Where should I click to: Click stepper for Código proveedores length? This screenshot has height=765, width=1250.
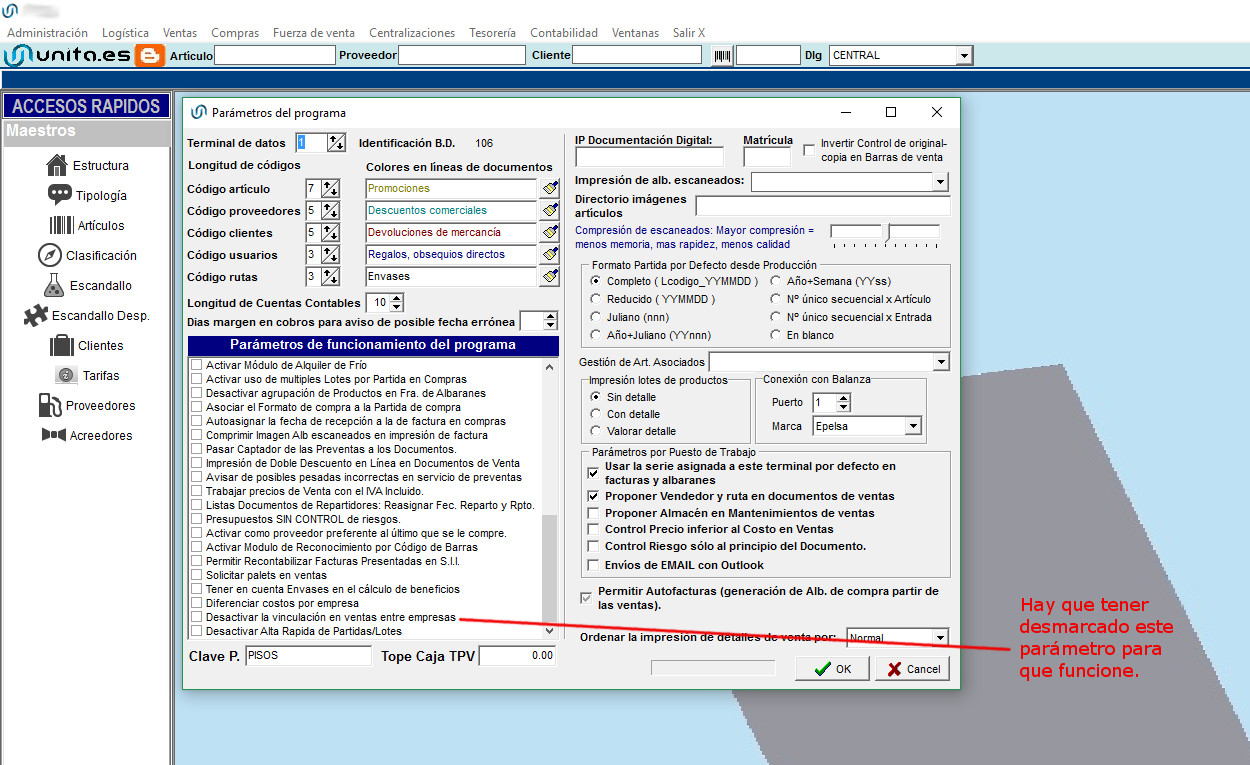click(x=330, y=210)
